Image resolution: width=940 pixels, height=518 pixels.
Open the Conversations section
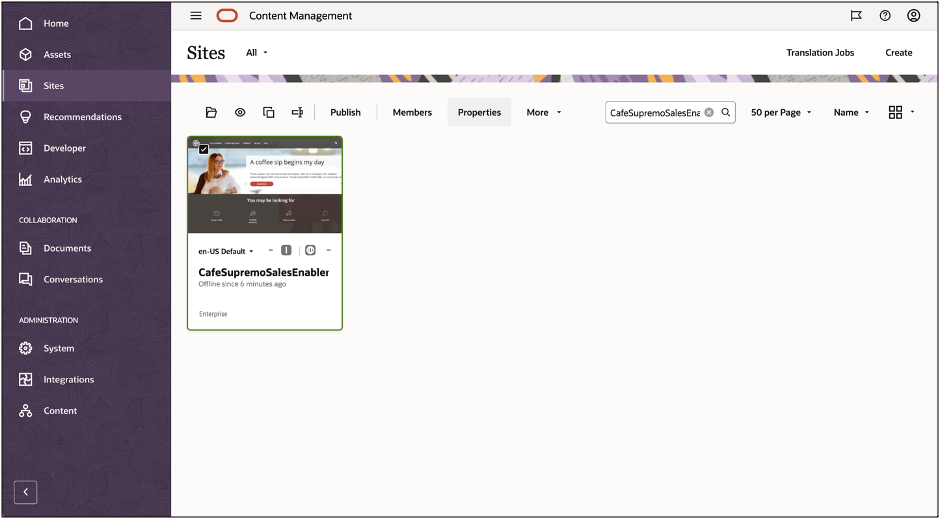[x=86, y=279]
